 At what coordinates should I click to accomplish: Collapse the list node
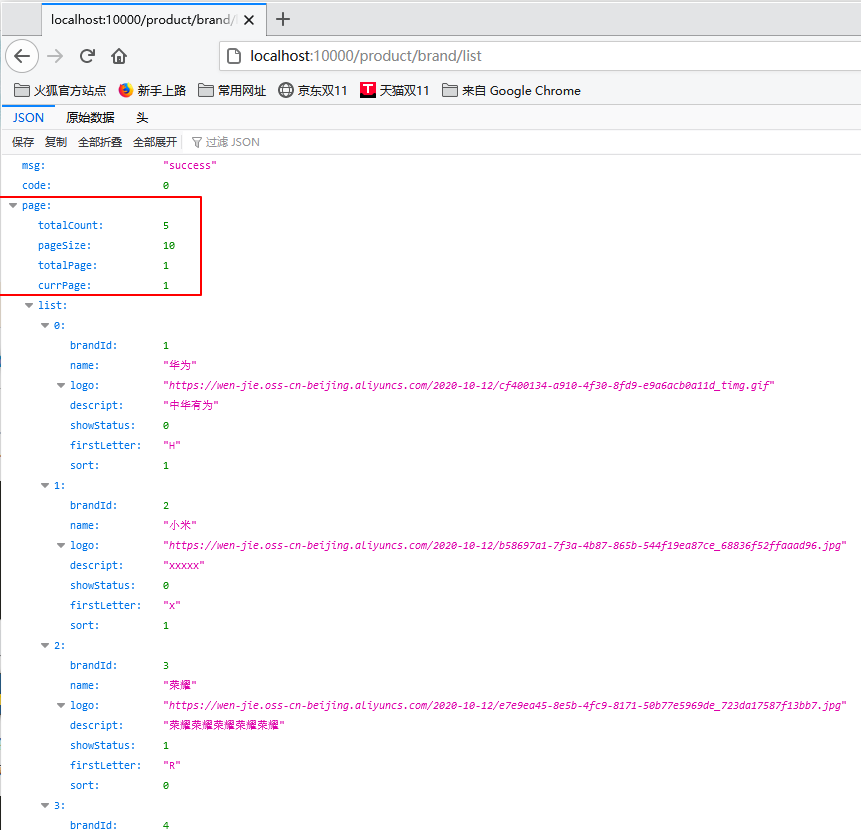coord(29,305)
